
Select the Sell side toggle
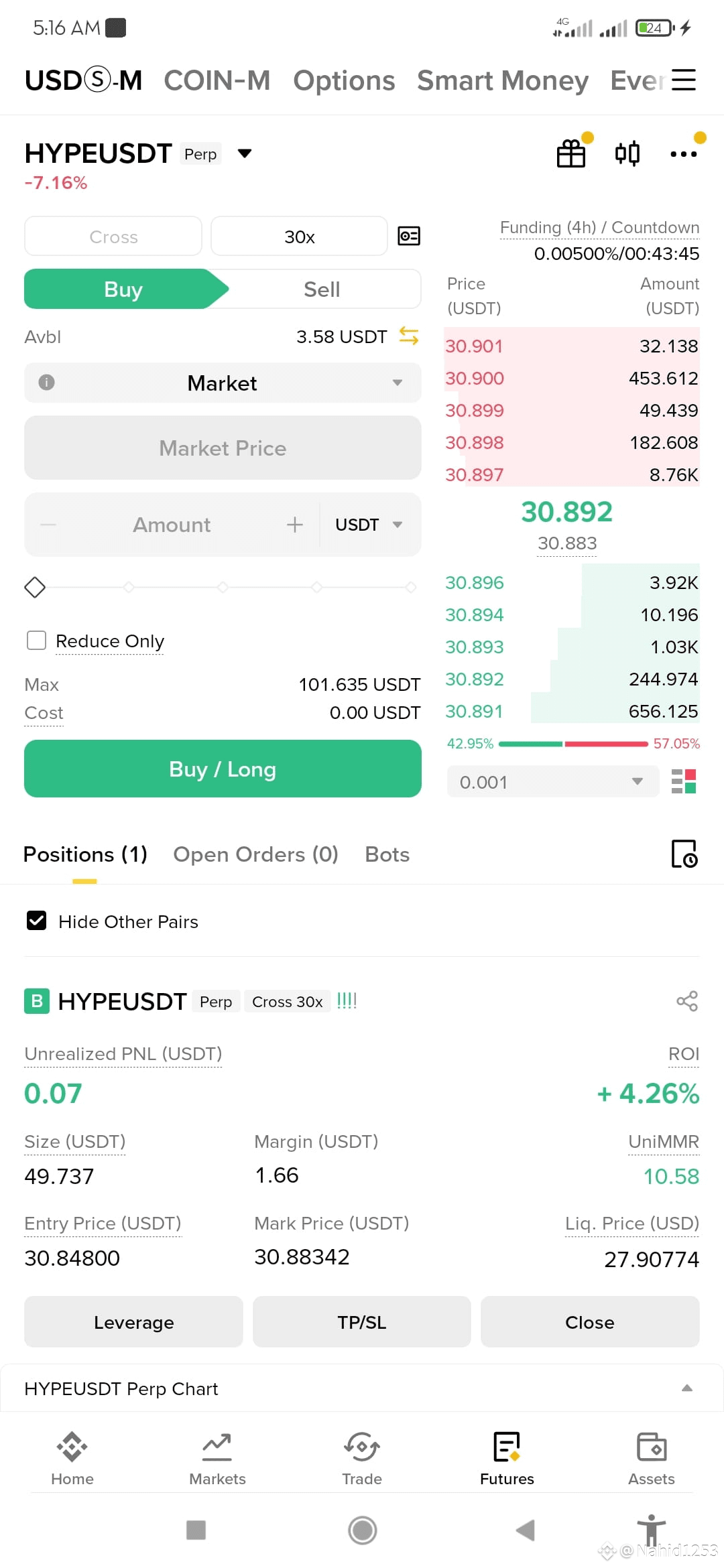coord(322,289)
